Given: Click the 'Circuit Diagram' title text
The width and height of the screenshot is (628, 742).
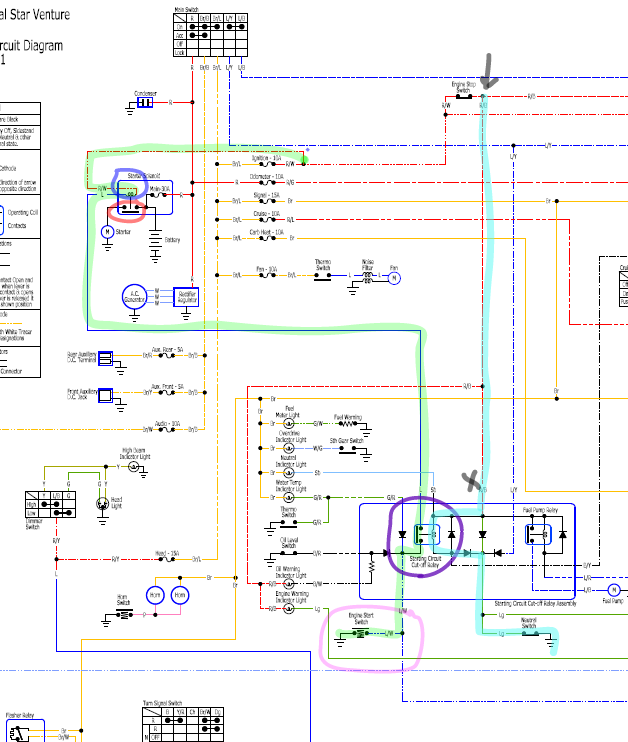Looking at the screenshot, I should (x=31, y=46).
